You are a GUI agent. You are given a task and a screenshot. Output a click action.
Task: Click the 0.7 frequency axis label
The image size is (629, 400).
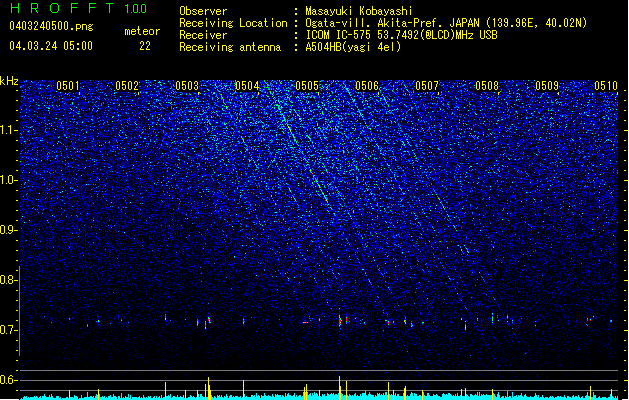coord(9,330)
